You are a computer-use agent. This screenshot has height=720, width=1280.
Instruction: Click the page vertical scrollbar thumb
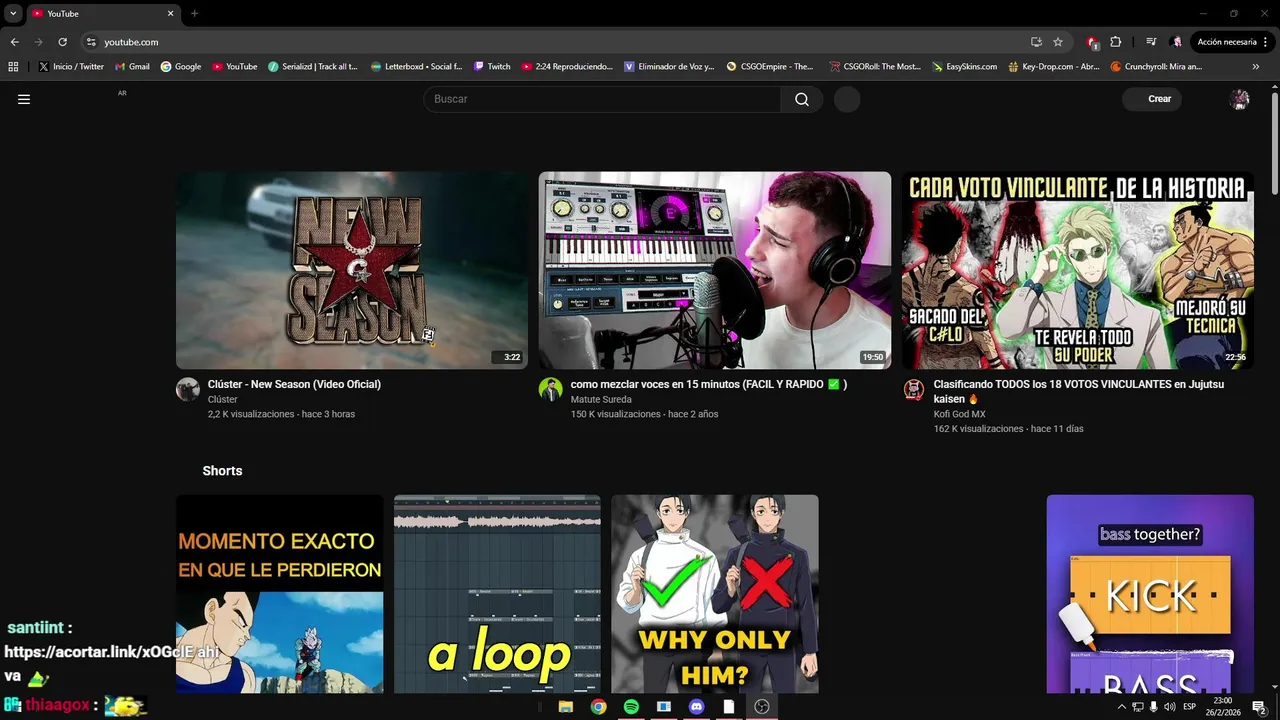point(1275,145)
